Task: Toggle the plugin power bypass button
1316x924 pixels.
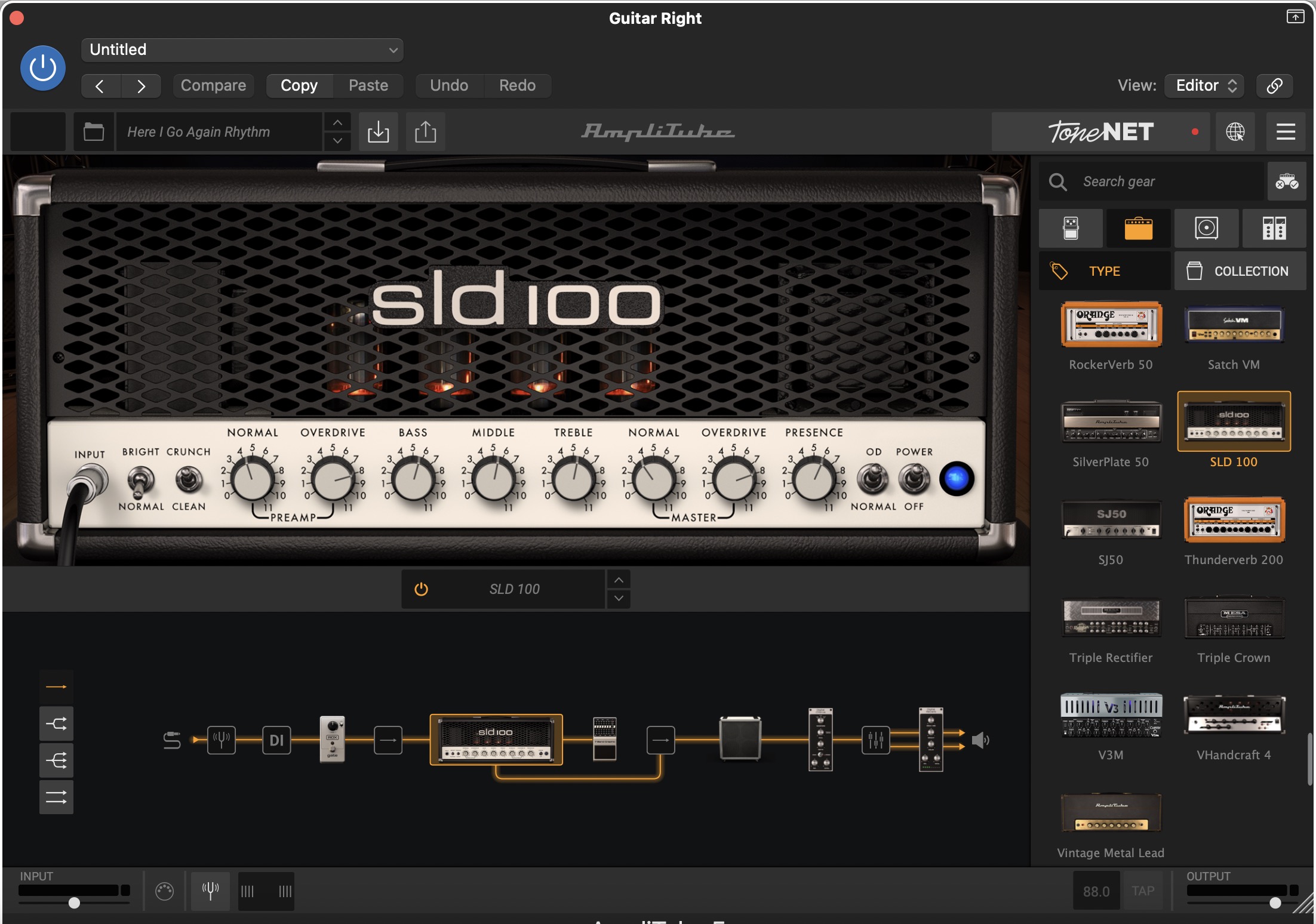Action: pos(43,68)
